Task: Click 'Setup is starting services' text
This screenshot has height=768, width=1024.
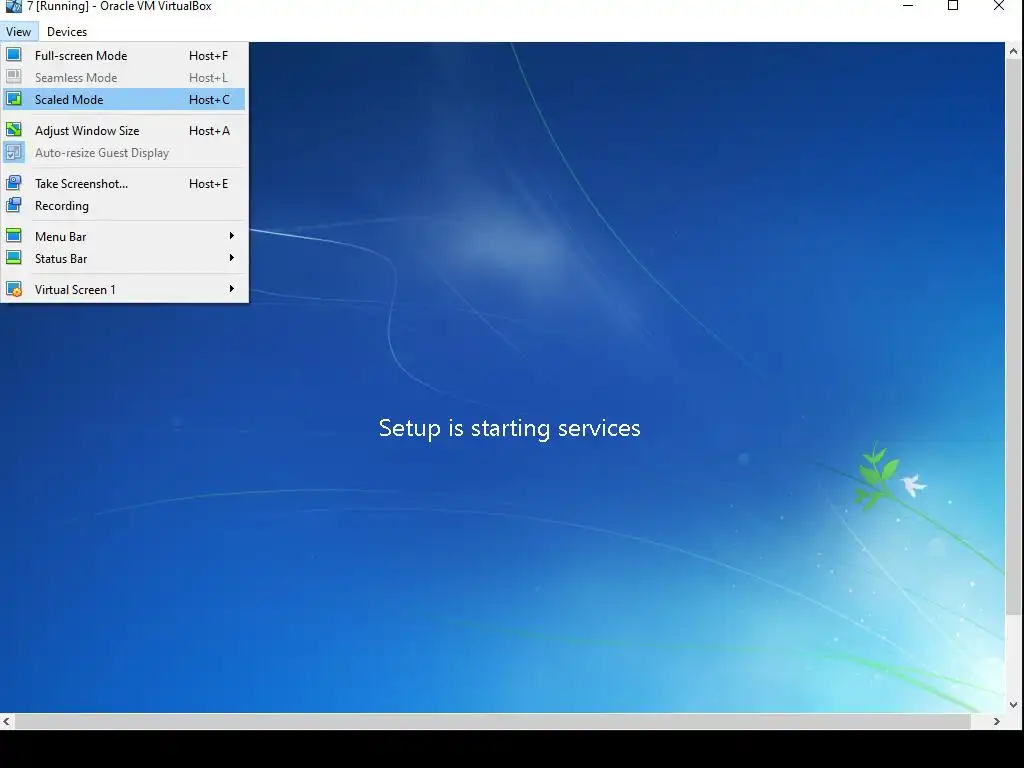Action: (x=509, y=428)
